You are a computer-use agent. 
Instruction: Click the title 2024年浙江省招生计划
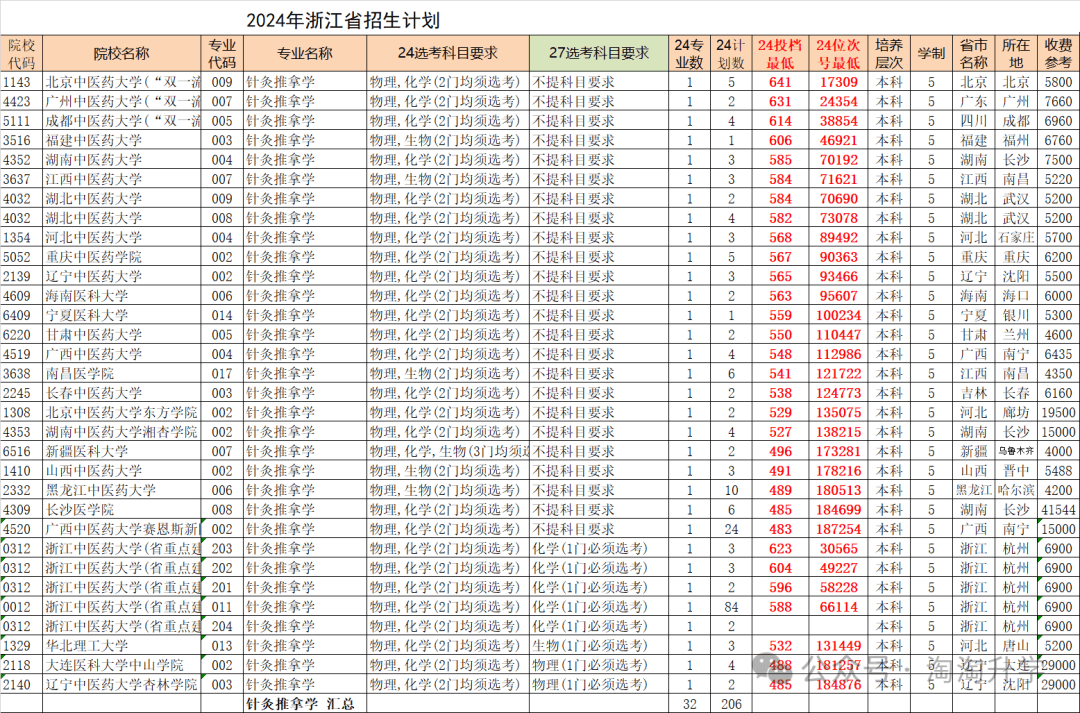point(343,19)
